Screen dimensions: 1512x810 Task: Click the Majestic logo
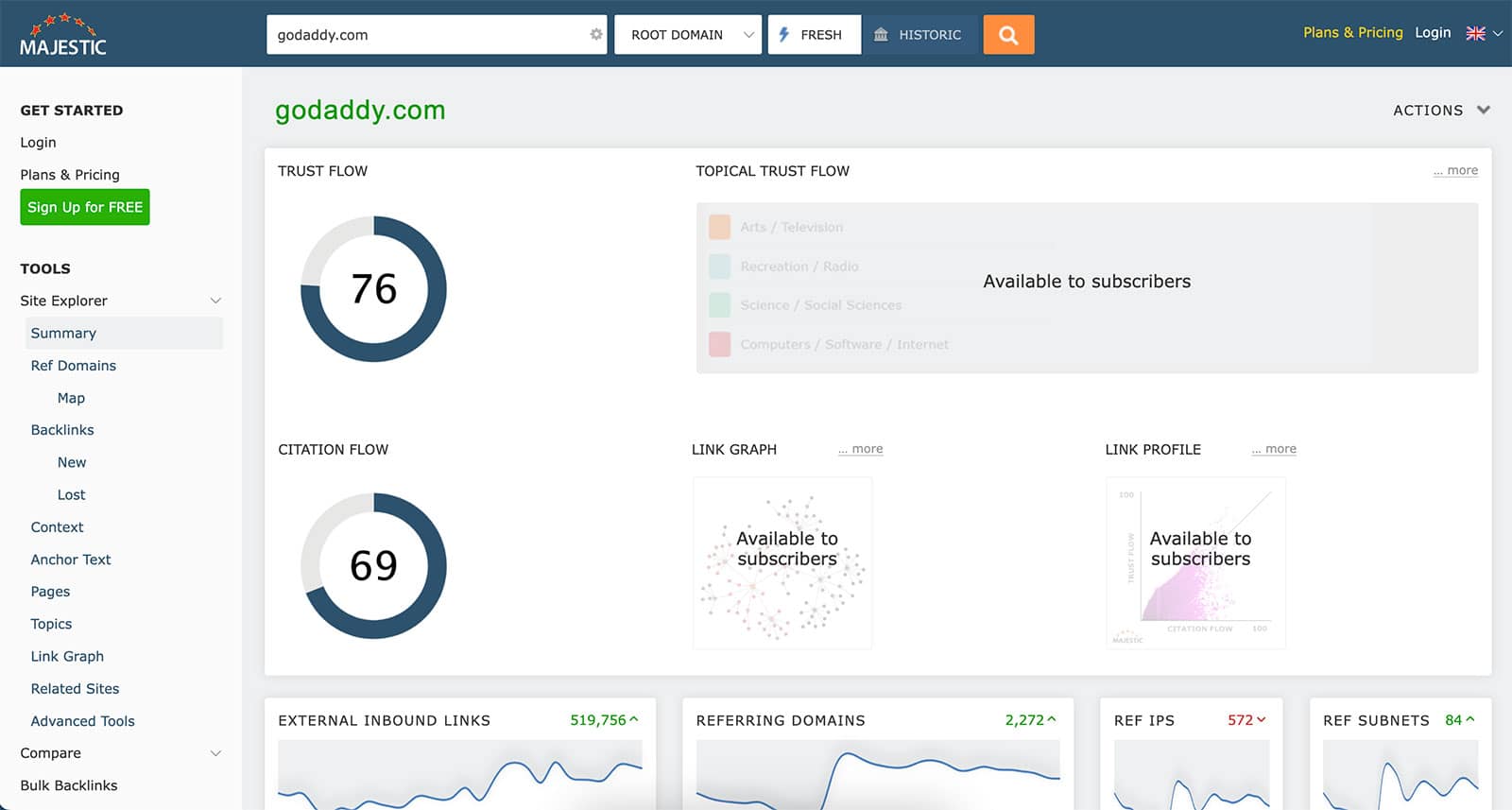click(63, 35)
